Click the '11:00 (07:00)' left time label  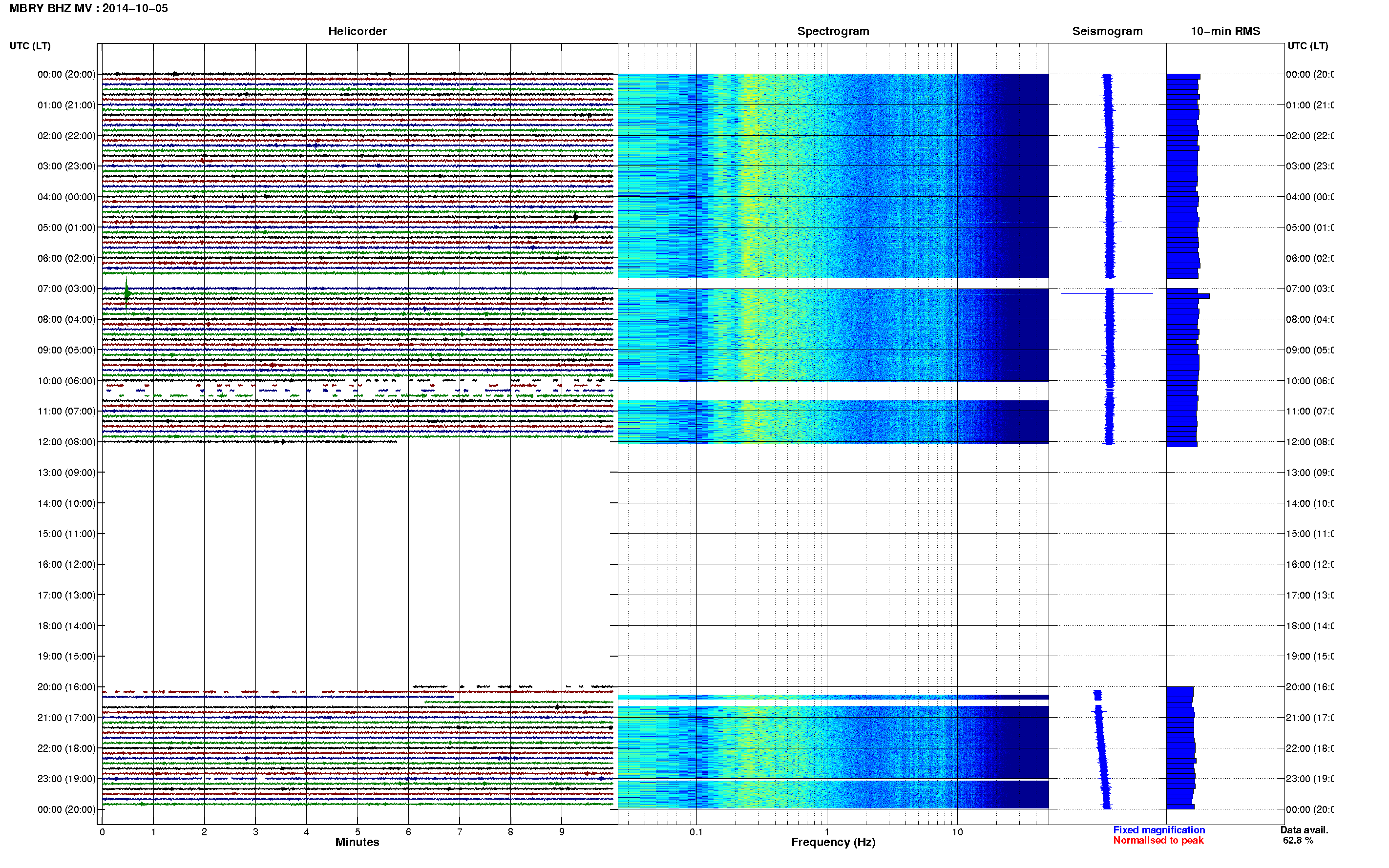pos(66,411)
